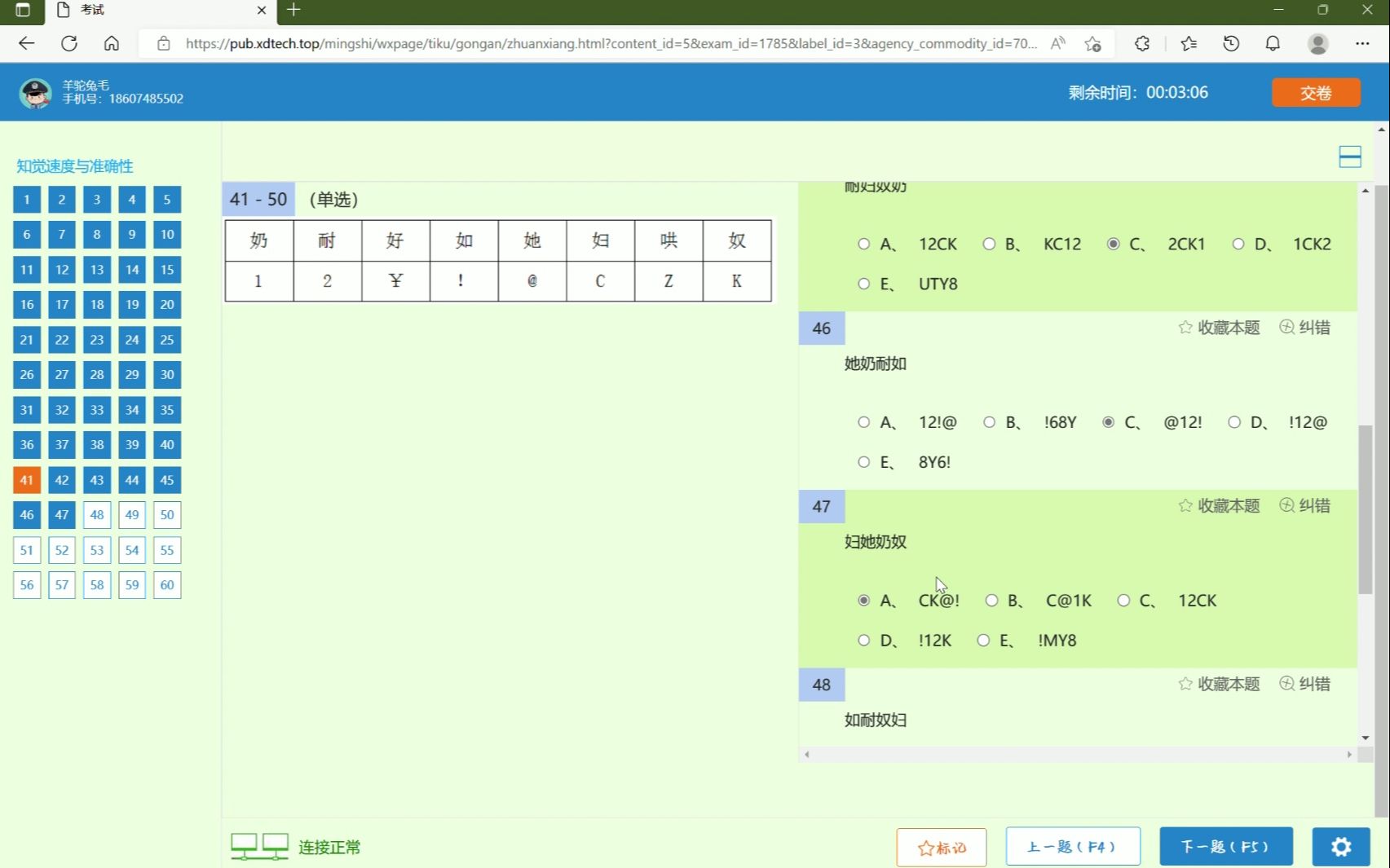Click the 下一题(F5) next question button
The image size is (1390, 868).
click(x=1225, y=846)
